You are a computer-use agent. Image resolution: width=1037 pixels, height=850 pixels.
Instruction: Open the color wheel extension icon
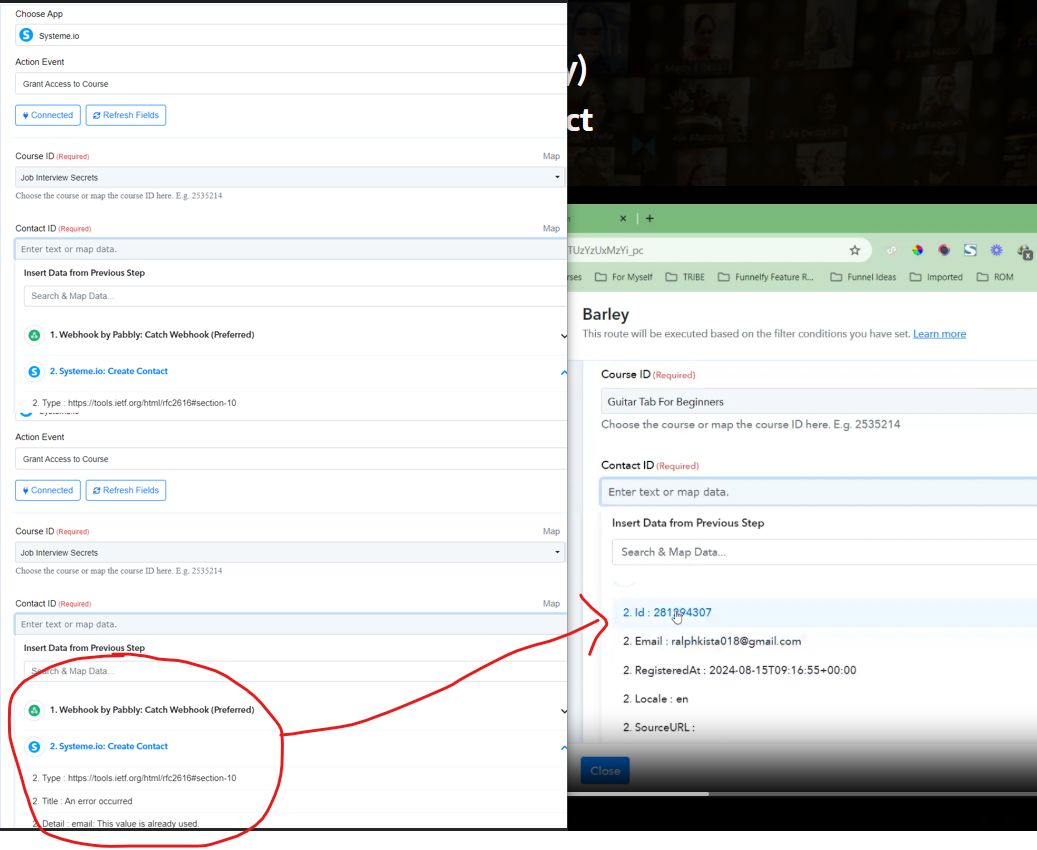(917, 250)
